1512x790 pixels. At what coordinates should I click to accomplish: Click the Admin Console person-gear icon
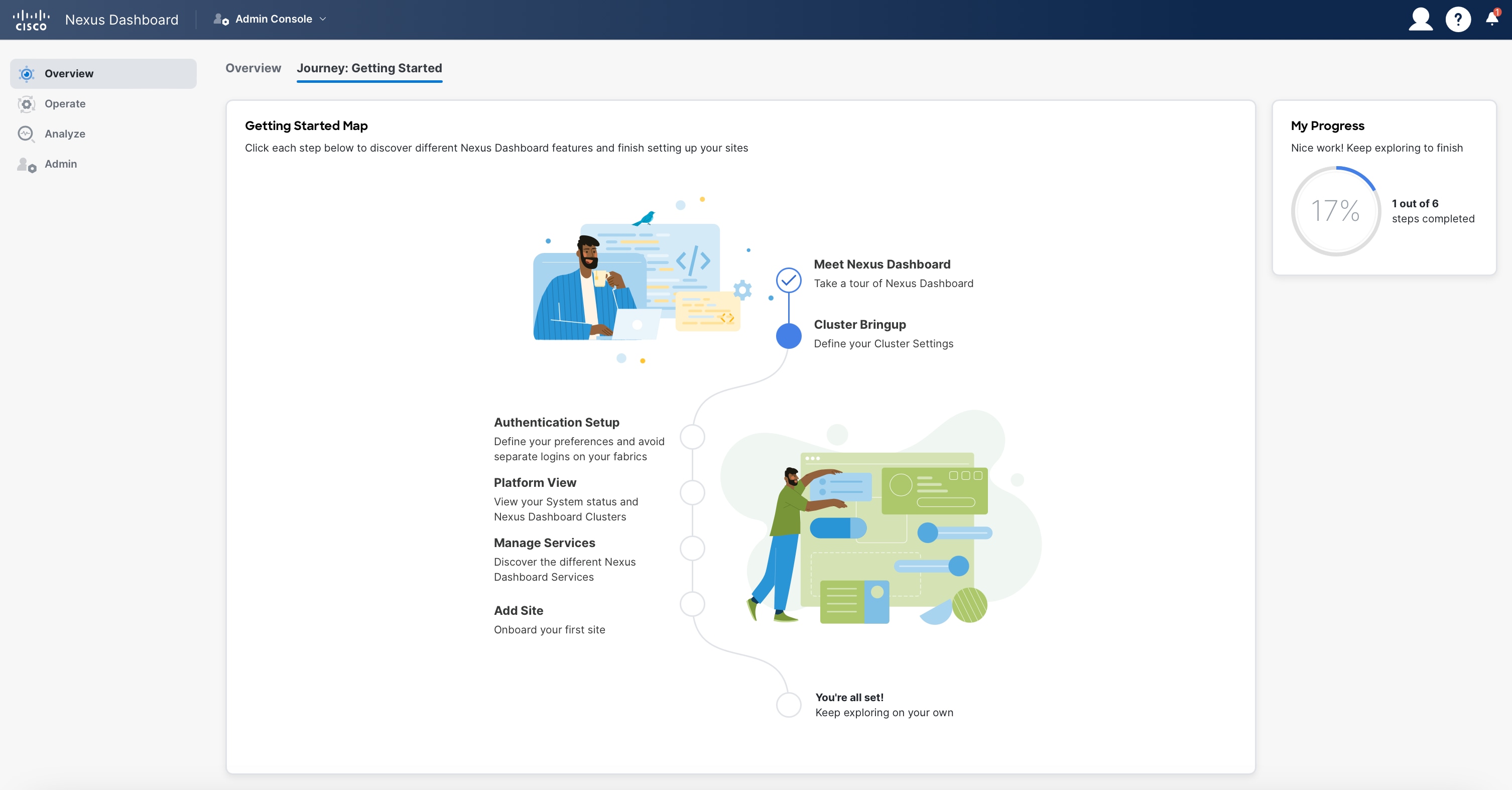pos(221,20)
